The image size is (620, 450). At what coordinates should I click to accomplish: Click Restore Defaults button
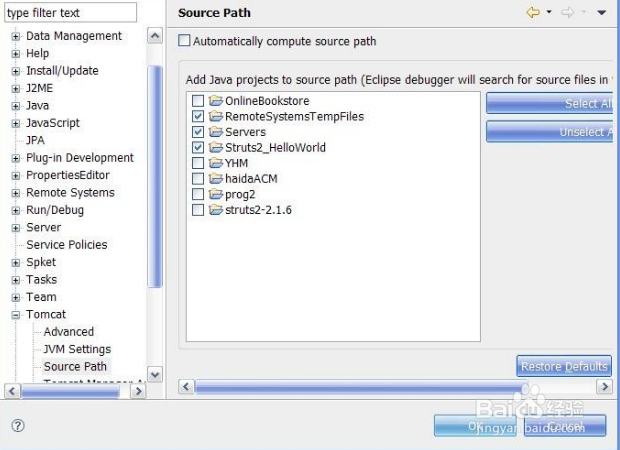point(564,366)
